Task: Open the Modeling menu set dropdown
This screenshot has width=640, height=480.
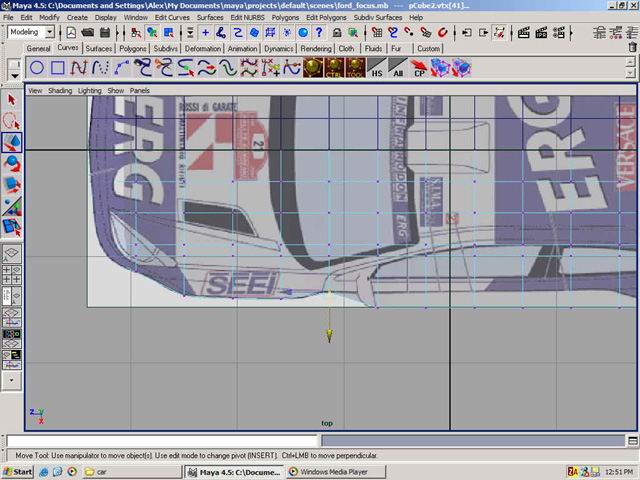Action: [x=49, y=32]
